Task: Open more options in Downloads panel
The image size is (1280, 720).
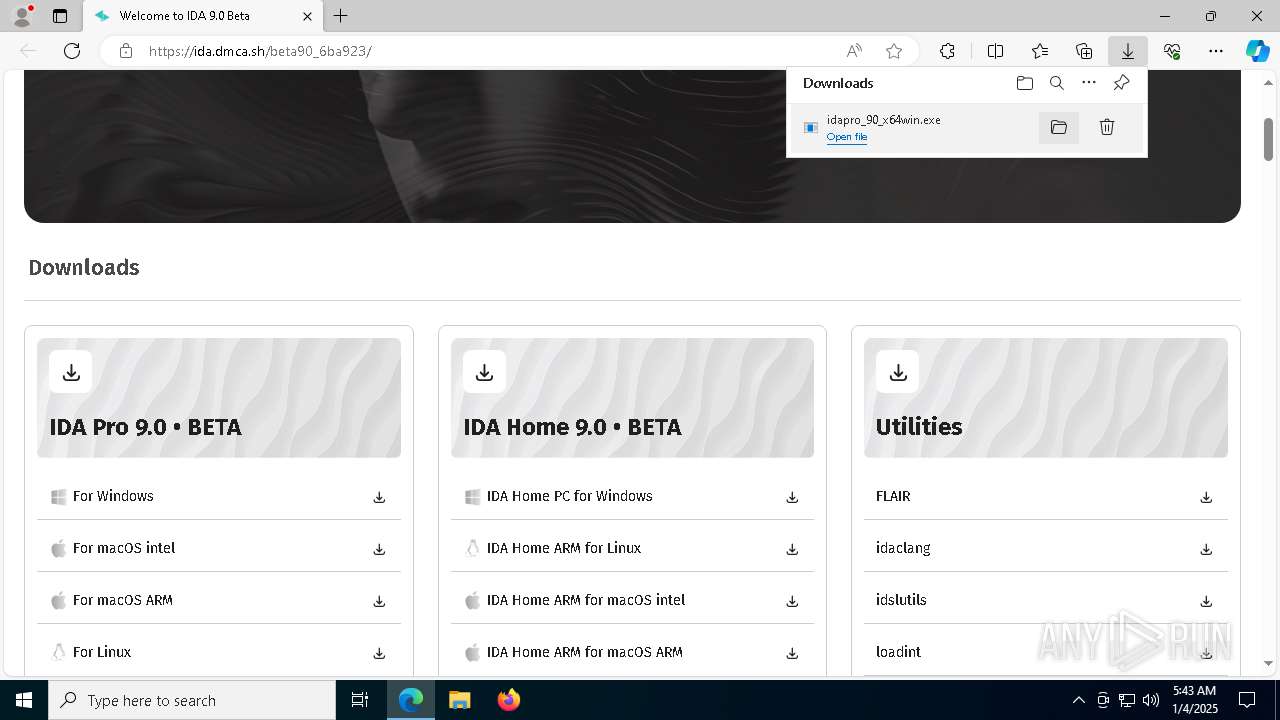Action: click(x=1089, y=83)
